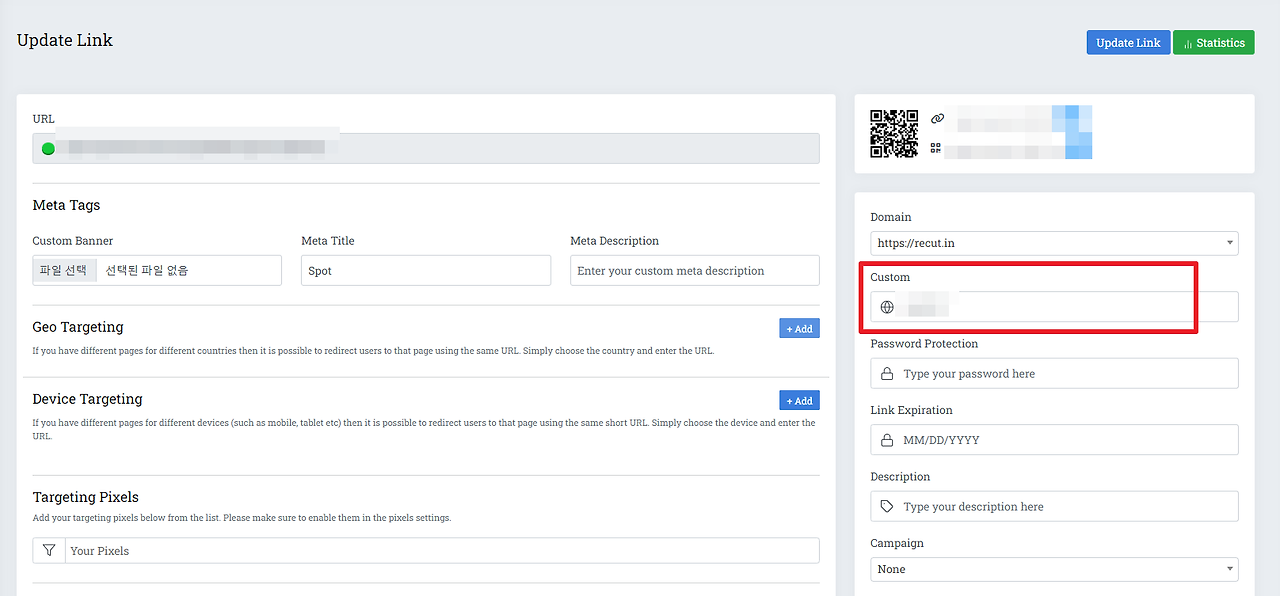Image resolution: width=1280 pixels, height=596 pixels.
Task: Click the filter funnel icon for pixels
Action: click(49, 550)
